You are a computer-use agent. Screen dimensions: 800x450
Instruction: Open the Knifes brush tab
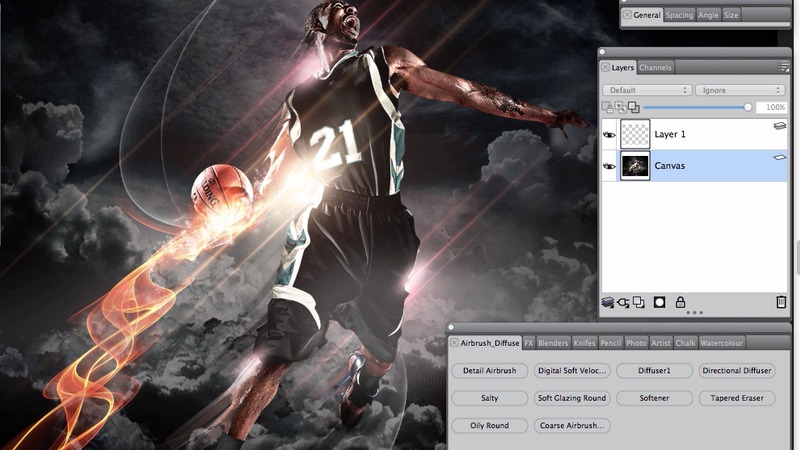(584, 343)
